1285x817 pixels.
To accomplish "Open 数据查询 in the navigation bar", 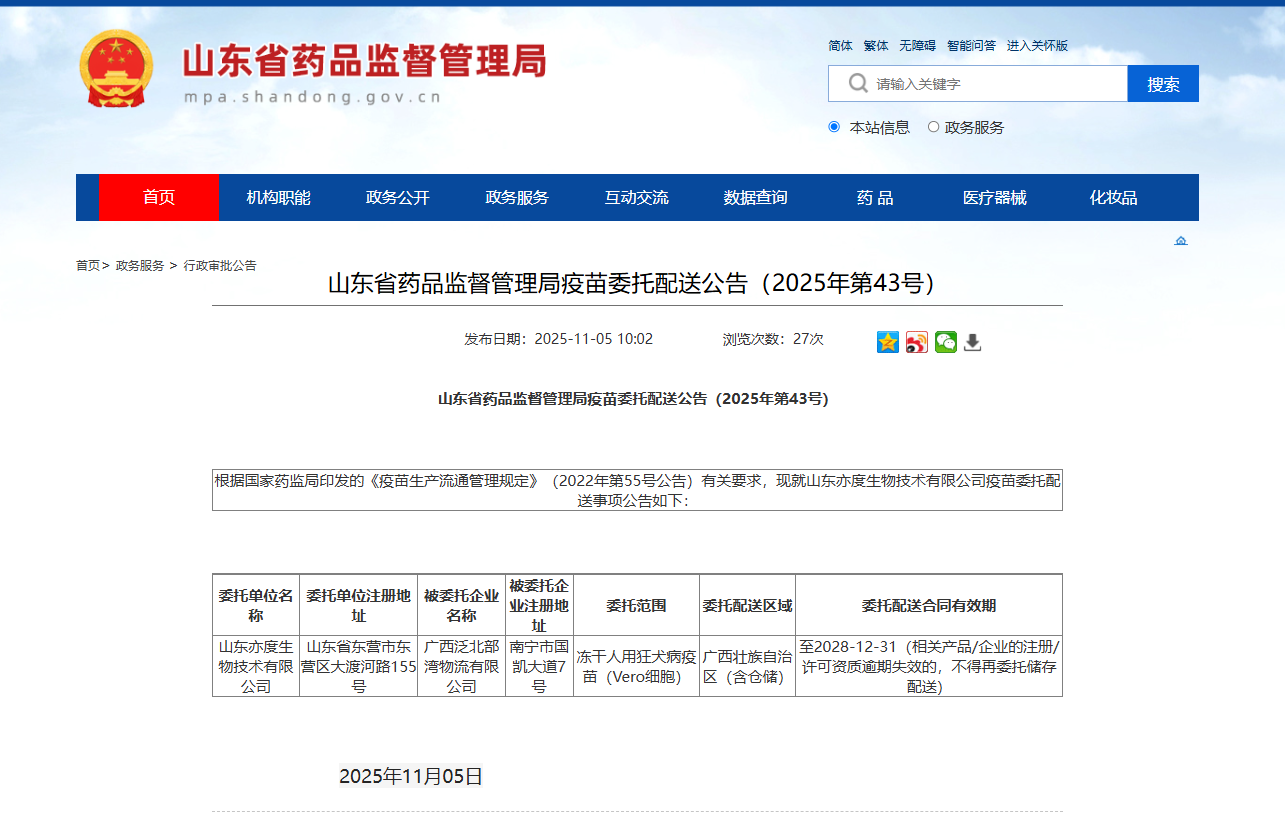I will pos(755,197).
